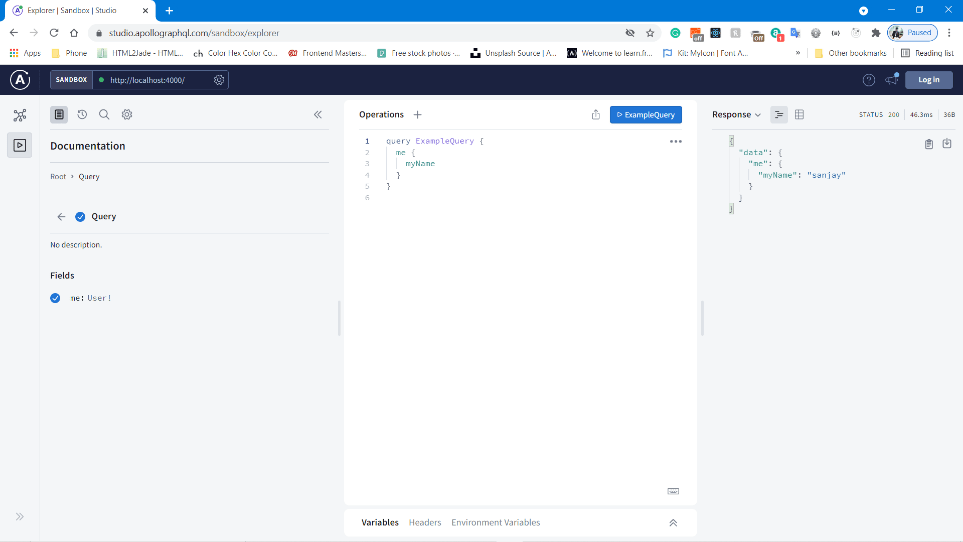963x542 pixels.
Task: Open the Environment Variables tab
Action: click(x=495, y=523)
